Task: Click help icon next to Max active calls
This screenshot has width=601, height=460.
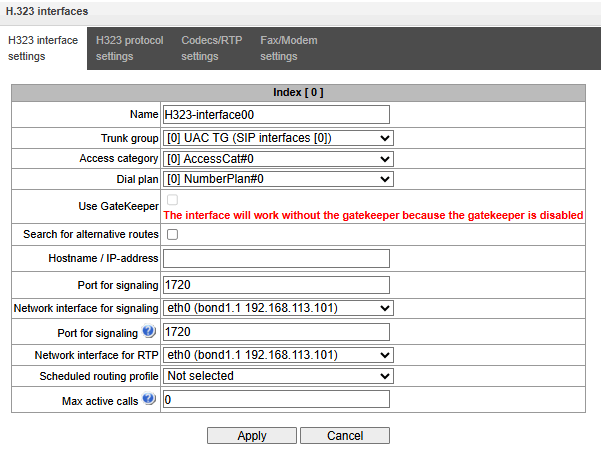Action: point(149,400)
